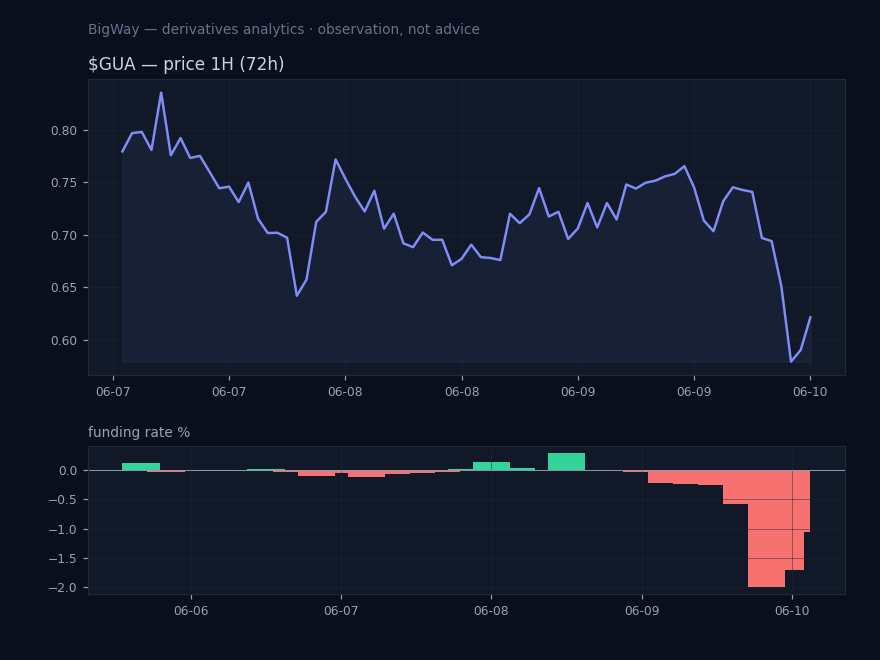Select the "$GUA — price 1H (72h)" title

[186, 64]
